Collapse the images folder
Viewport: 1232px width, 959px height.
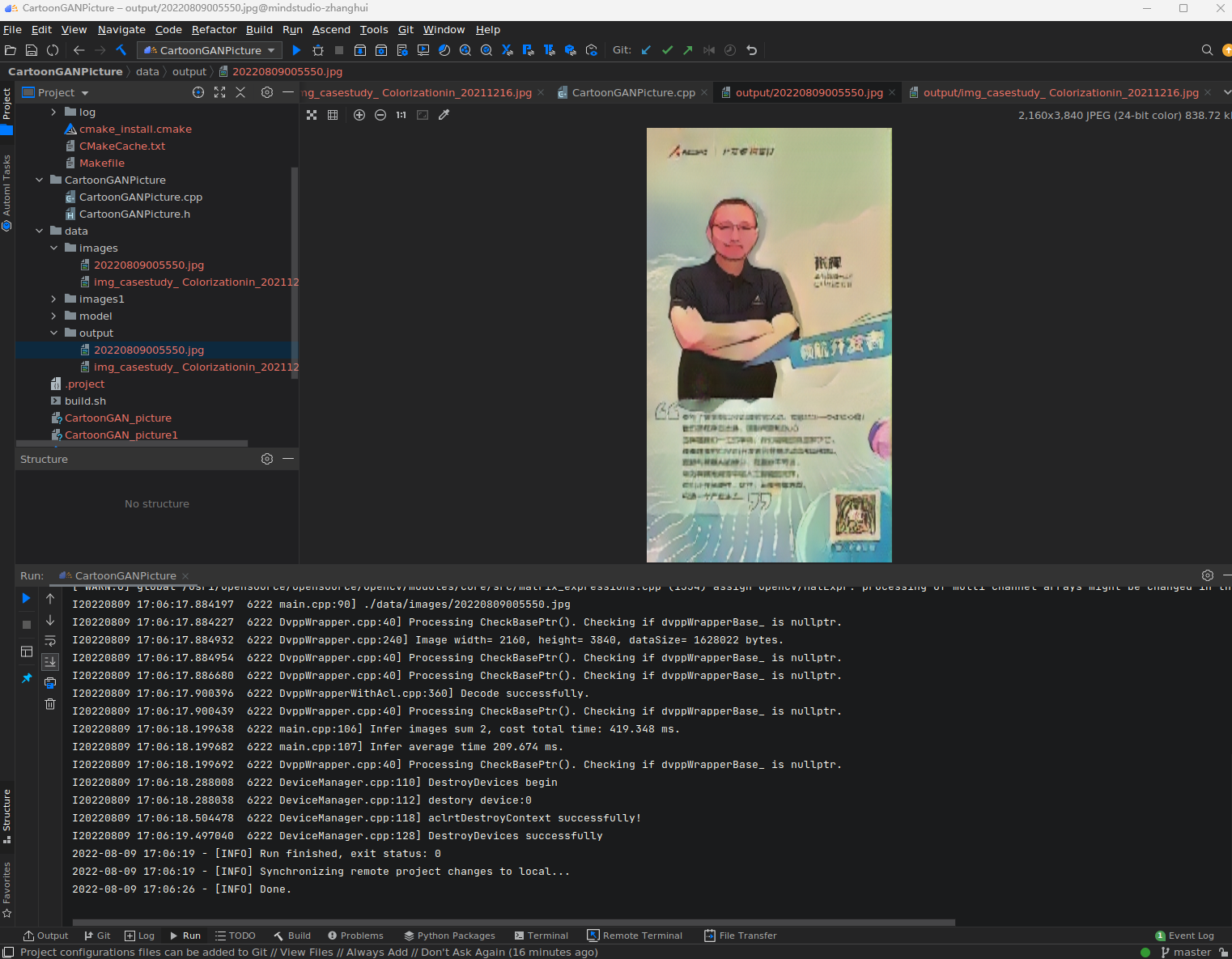coord(53,248)
